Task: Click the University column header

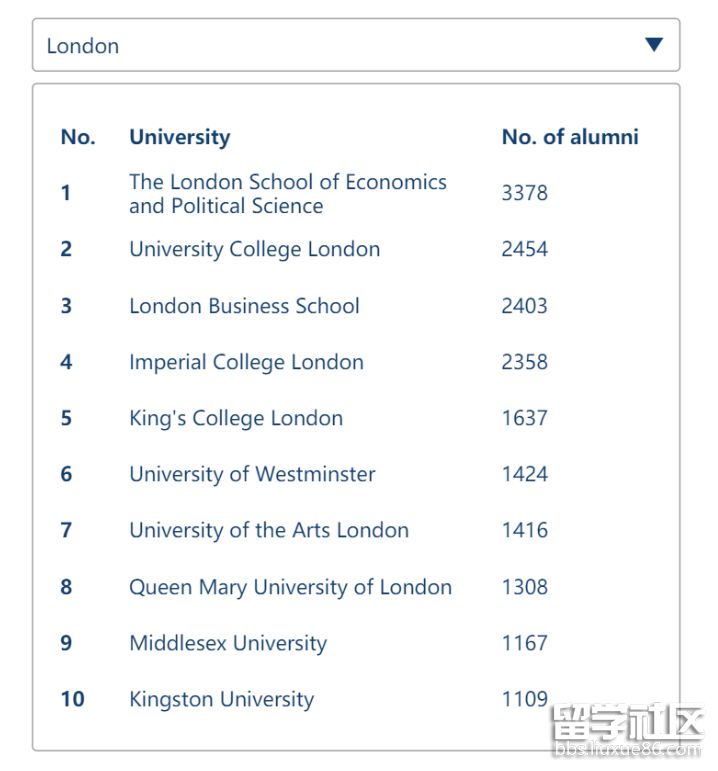Action: click(x=179, y=137)
